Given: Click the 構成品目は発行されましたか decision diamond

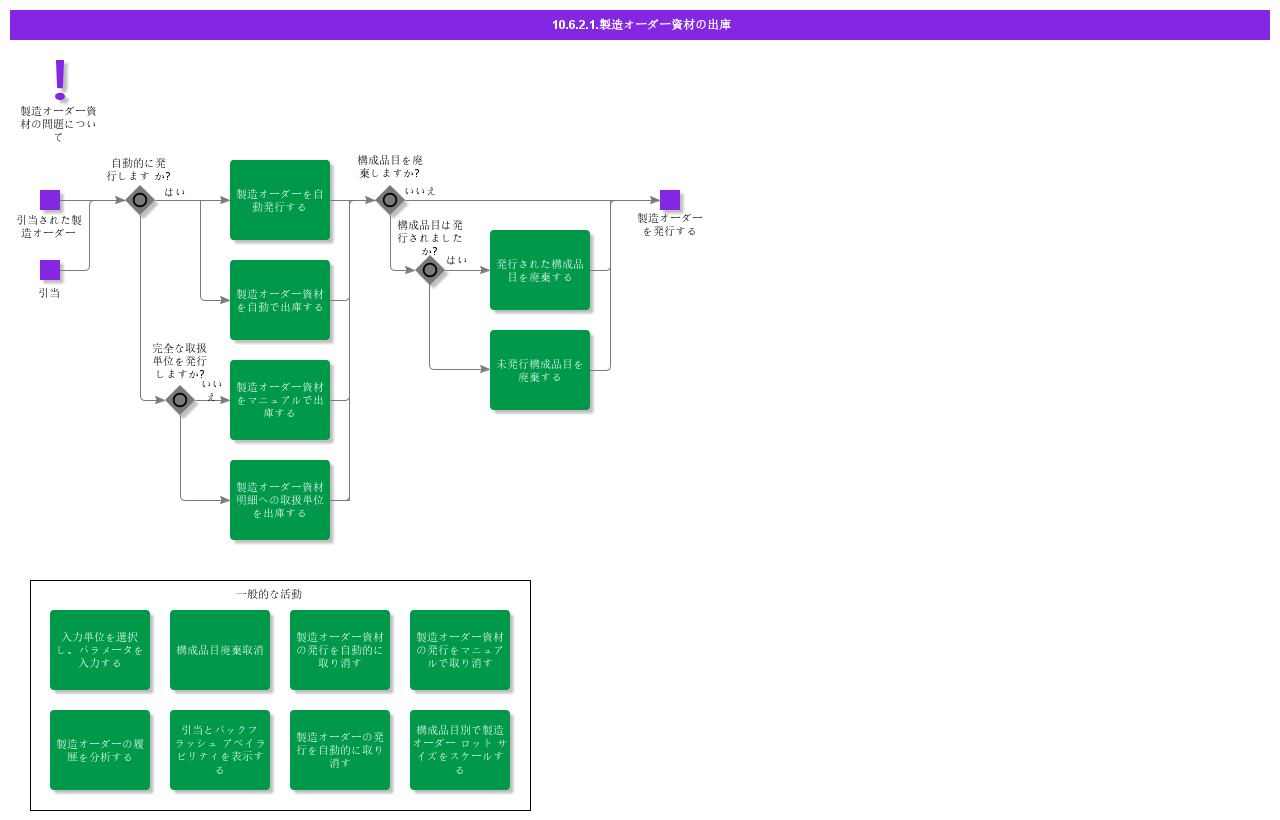Looking at the screenshot, I should 430,270.
